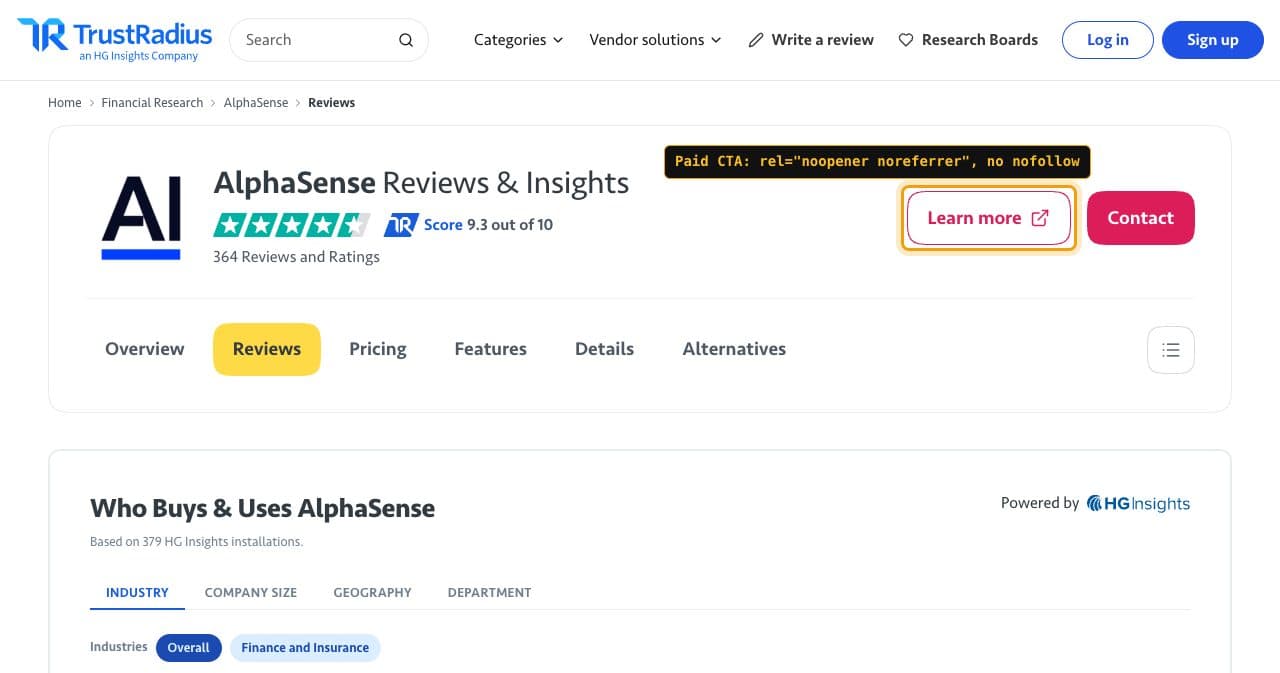Click 364 Reviews and Ratings text

point(297,257)
